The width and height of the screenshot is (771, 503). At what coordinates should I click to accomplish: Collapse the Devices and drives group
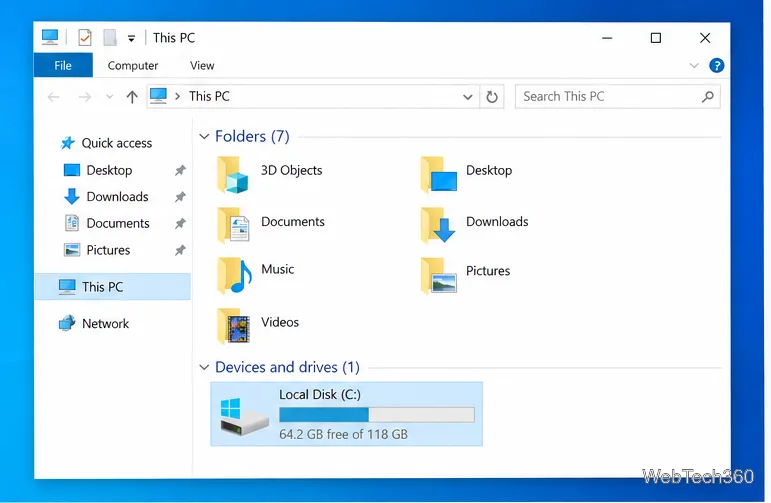(204, 367)
